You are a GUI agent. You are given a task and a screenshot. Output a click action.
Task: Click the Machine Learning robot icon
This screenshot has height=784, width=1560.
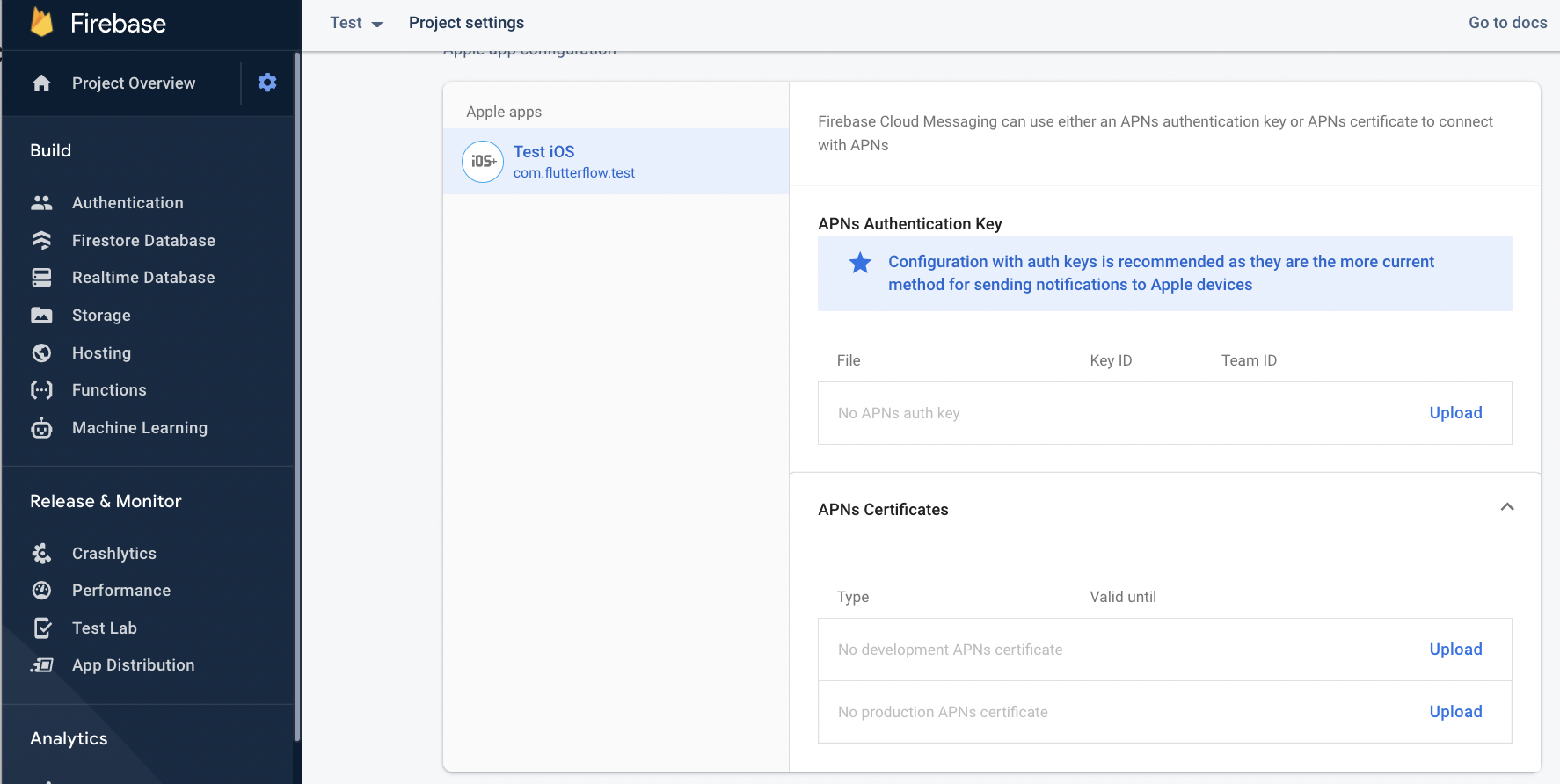tap(41, 428)
